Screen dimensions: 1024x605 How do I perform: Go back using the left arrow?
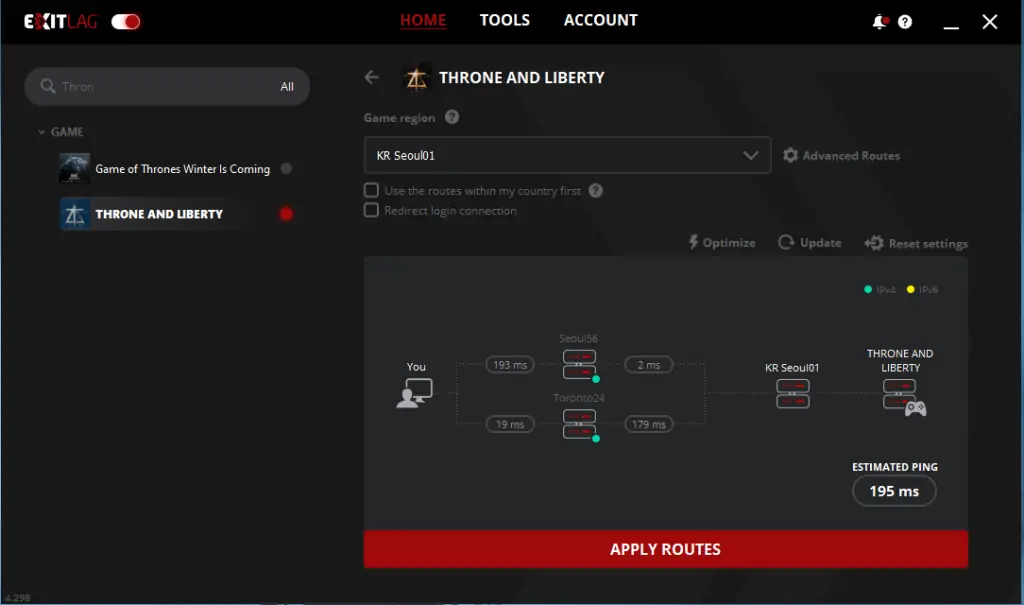coord(372,77)
